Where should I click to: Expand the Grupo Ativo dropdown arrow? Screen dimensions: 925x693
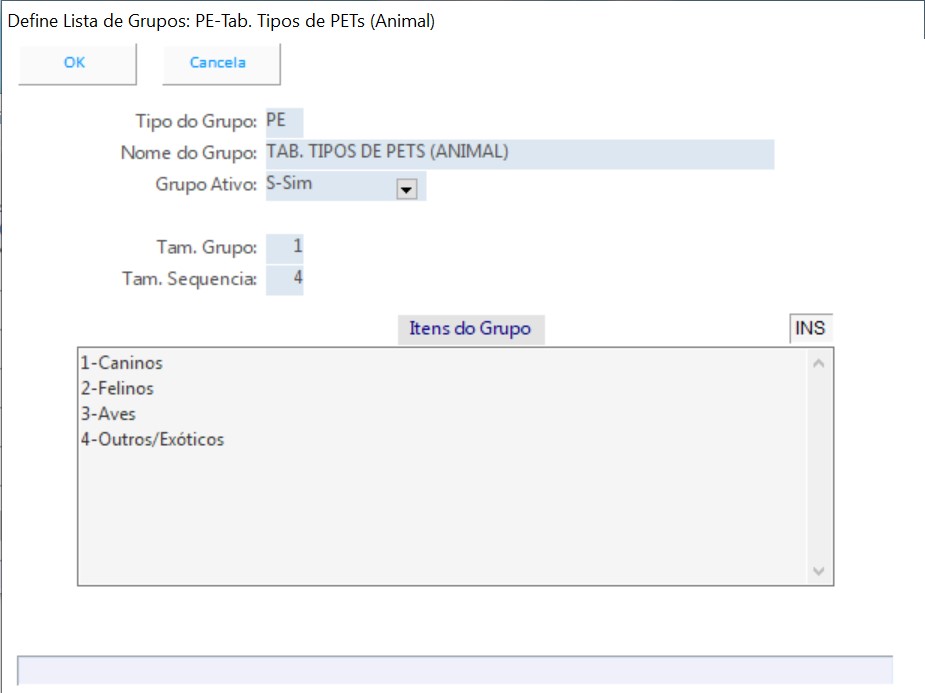pos(406,188)
